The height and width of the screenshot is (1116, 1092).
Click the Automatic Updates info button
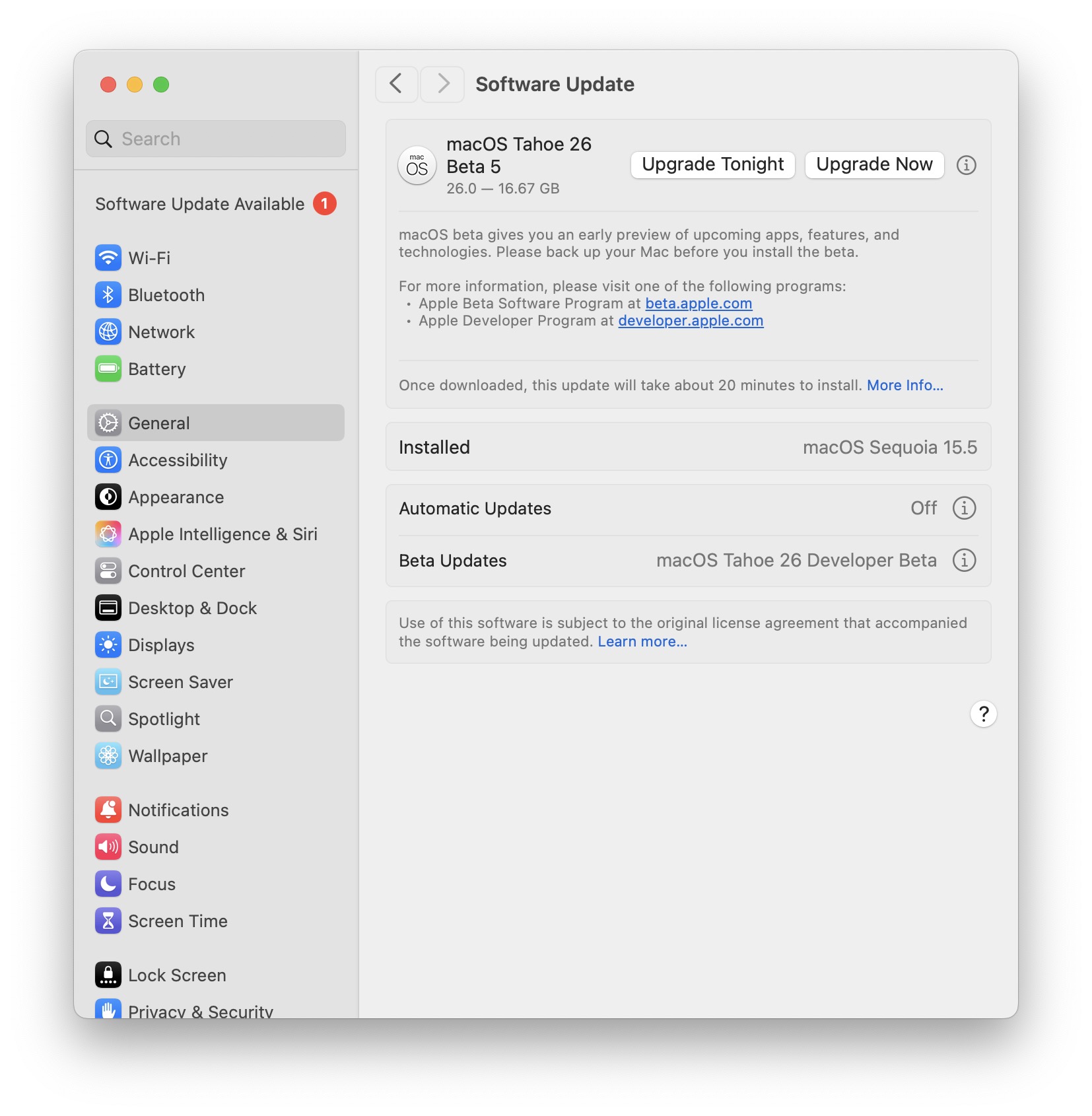[965, 508]
